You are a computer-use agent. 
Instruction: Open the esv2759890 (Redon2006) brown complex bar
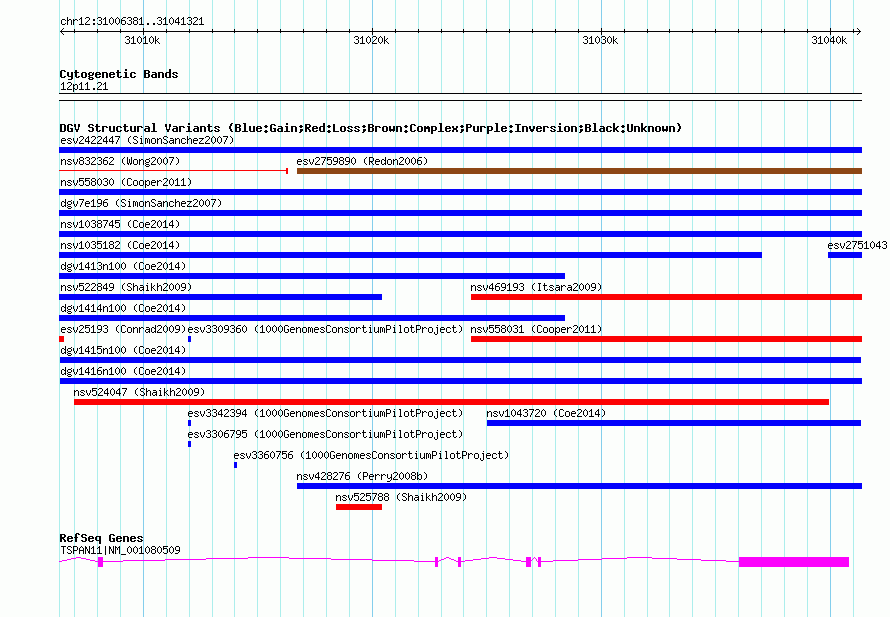pos(579,171)
